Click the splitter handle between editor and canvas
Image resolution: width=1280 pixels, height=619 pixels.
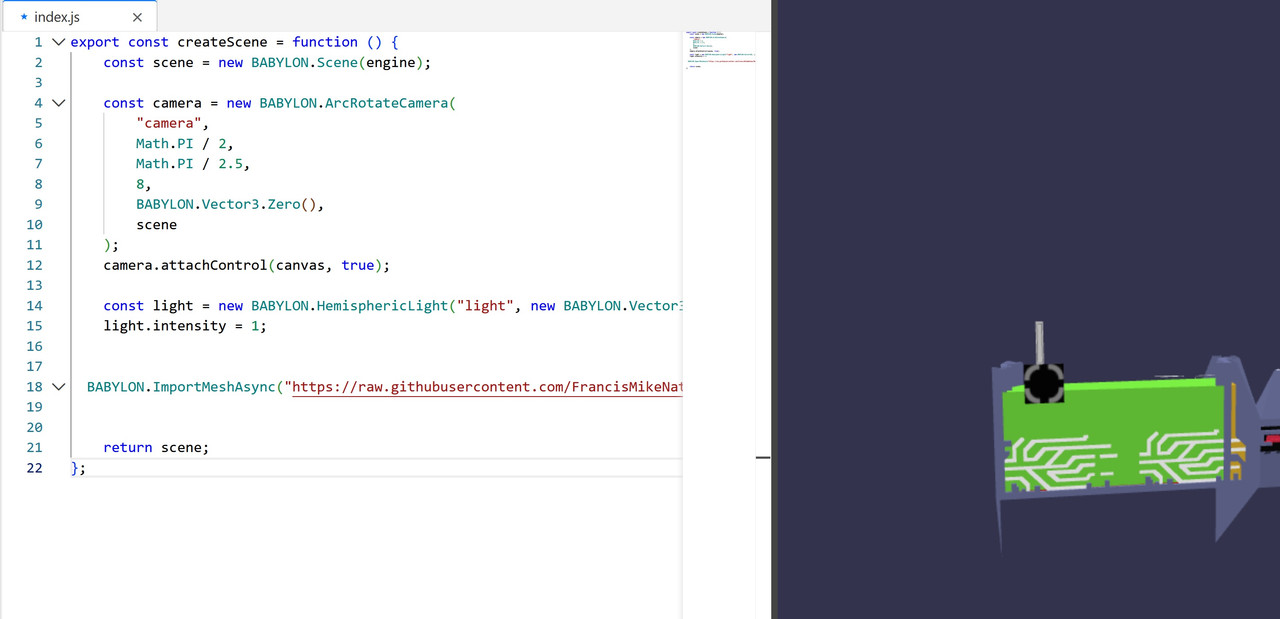tap(773, 309)
